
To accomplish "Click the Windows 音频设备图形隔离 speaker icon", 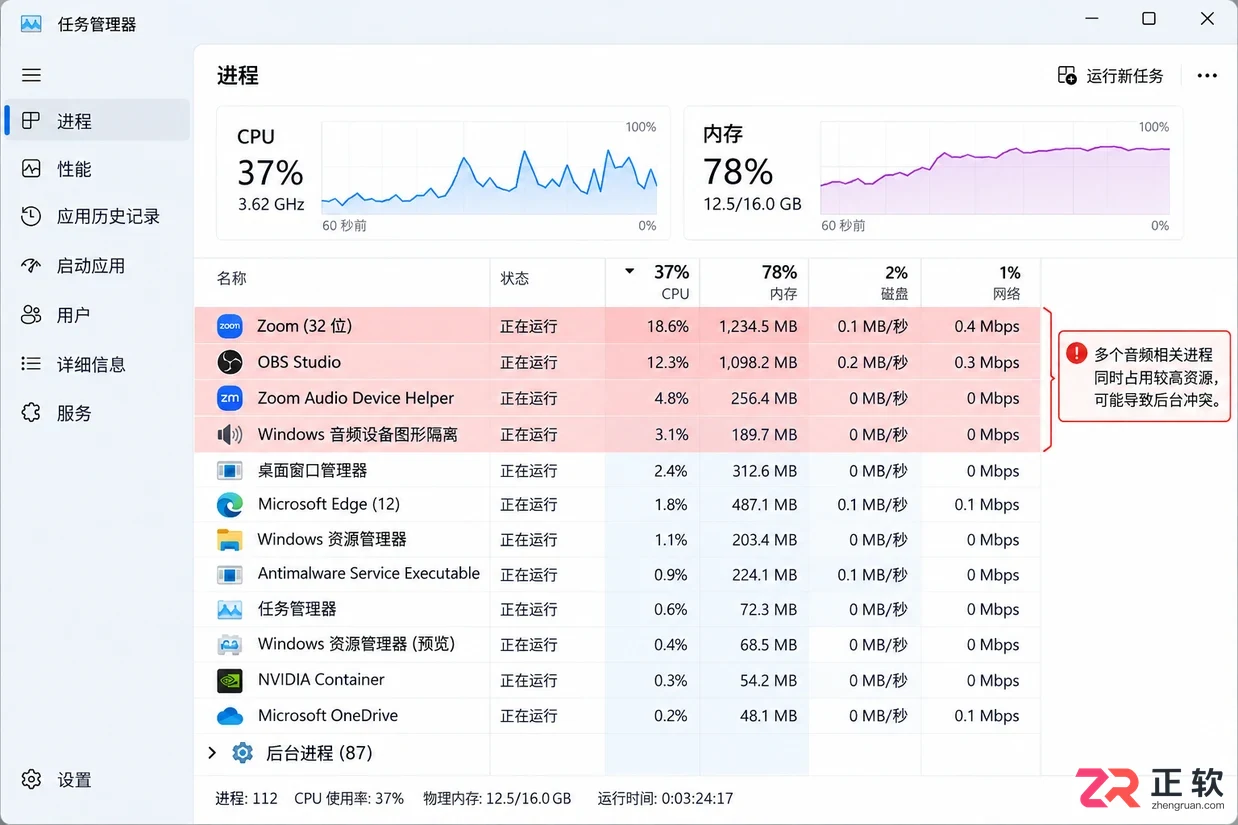I will [230, 434].
